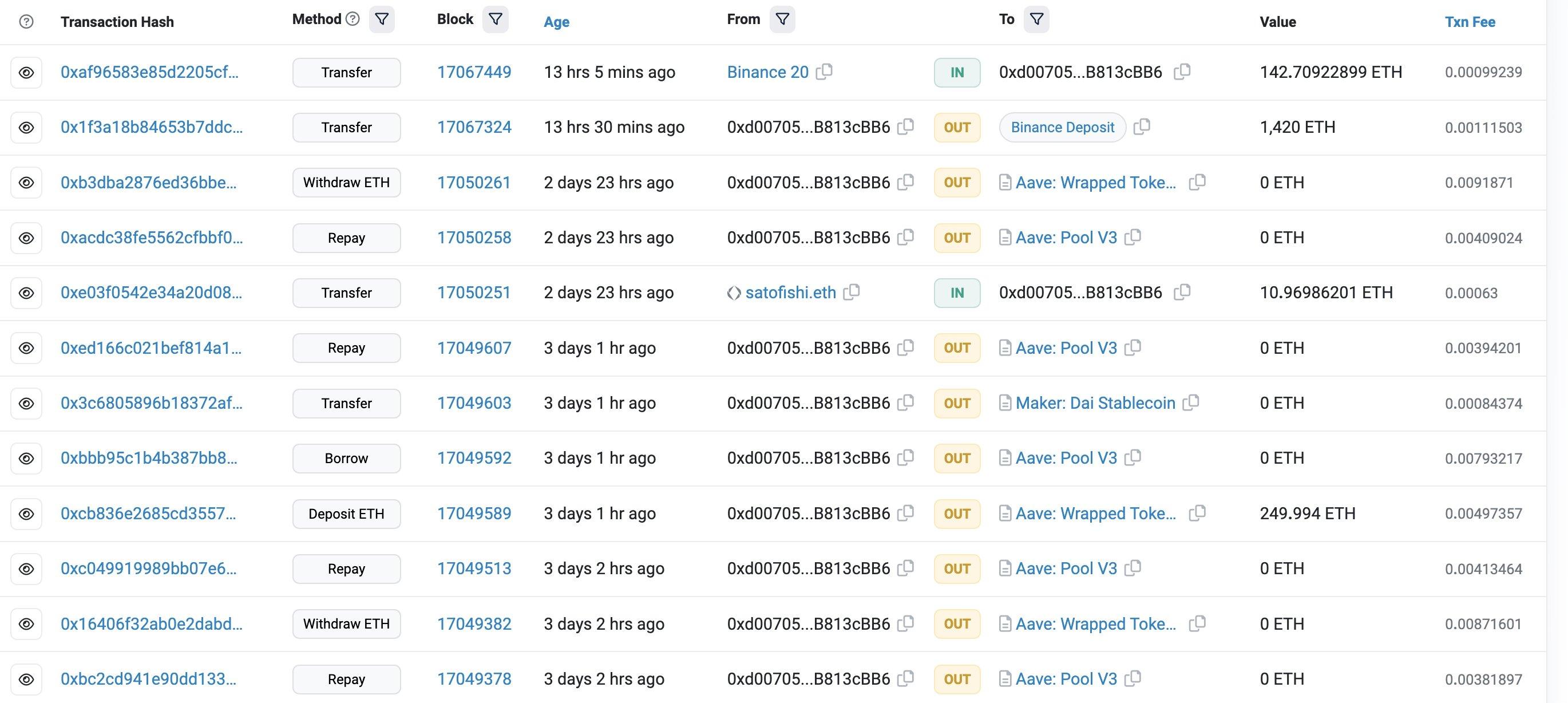The width and height of the screenshot is (1568, 703).
Task: Switch Age column to timestamp display
Action: (x=556, y=22)
